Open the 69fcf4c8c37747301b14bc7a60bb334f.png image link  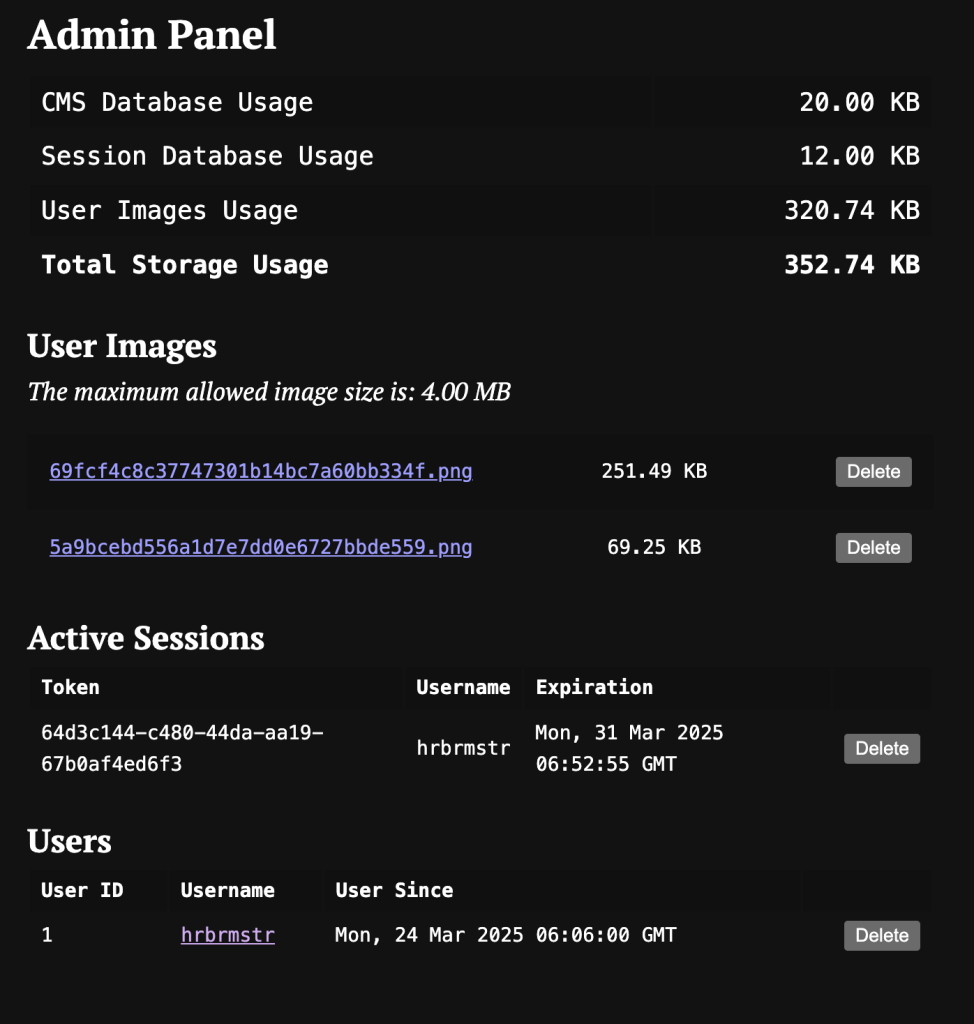[x=260, y=471]
